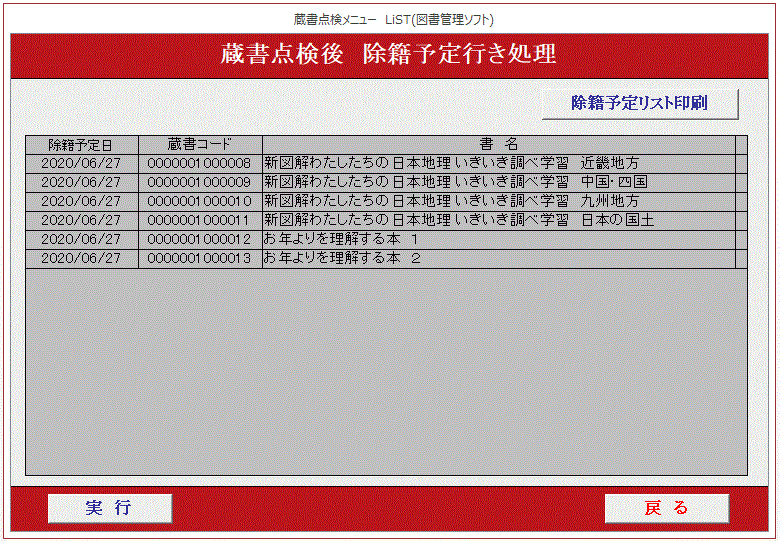Select the 書名 column header
Screen dimensions: 780x541
click(499, 145)
